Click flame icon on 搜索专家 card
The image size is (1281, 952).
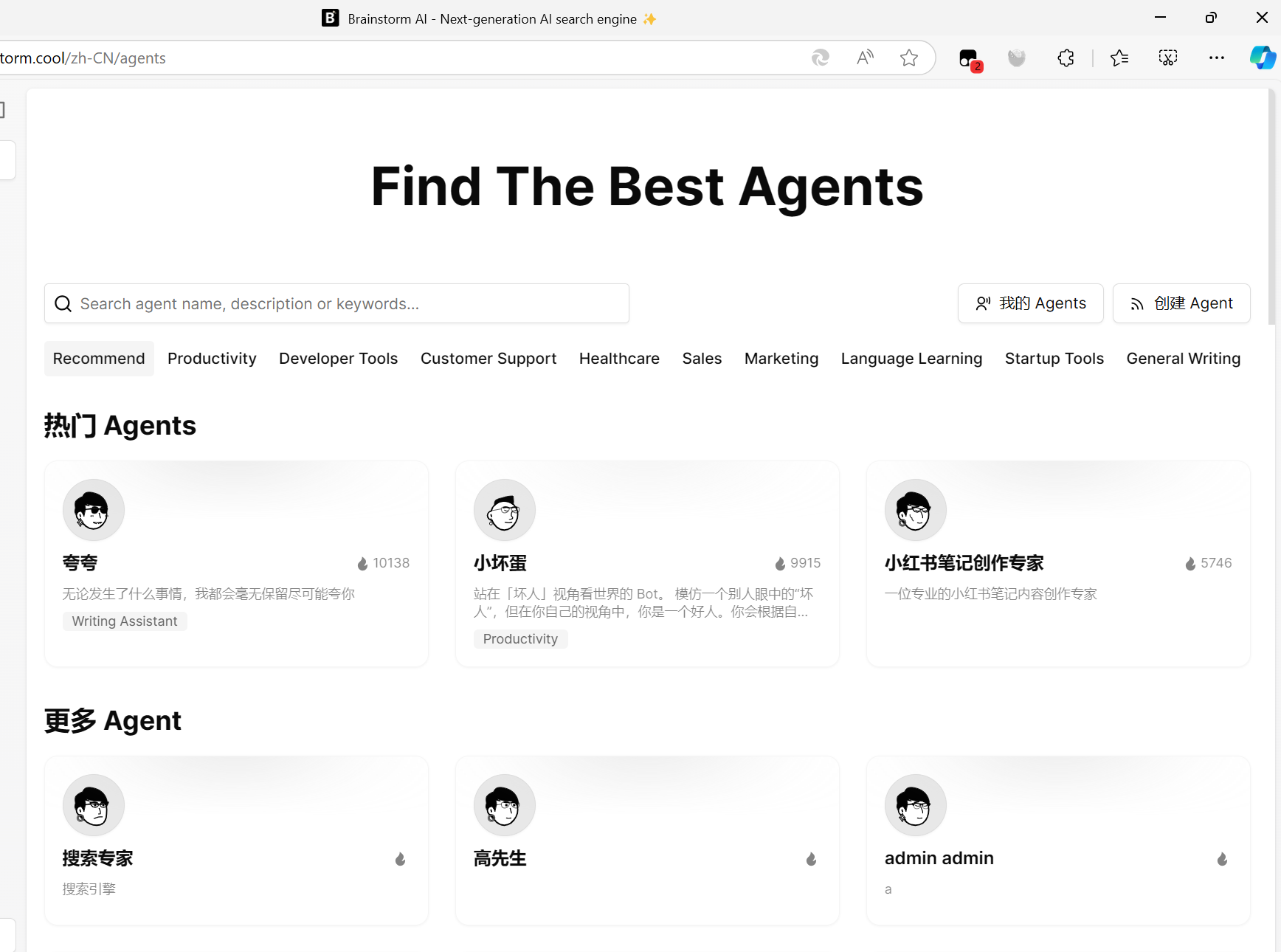(x=400, y=859)
